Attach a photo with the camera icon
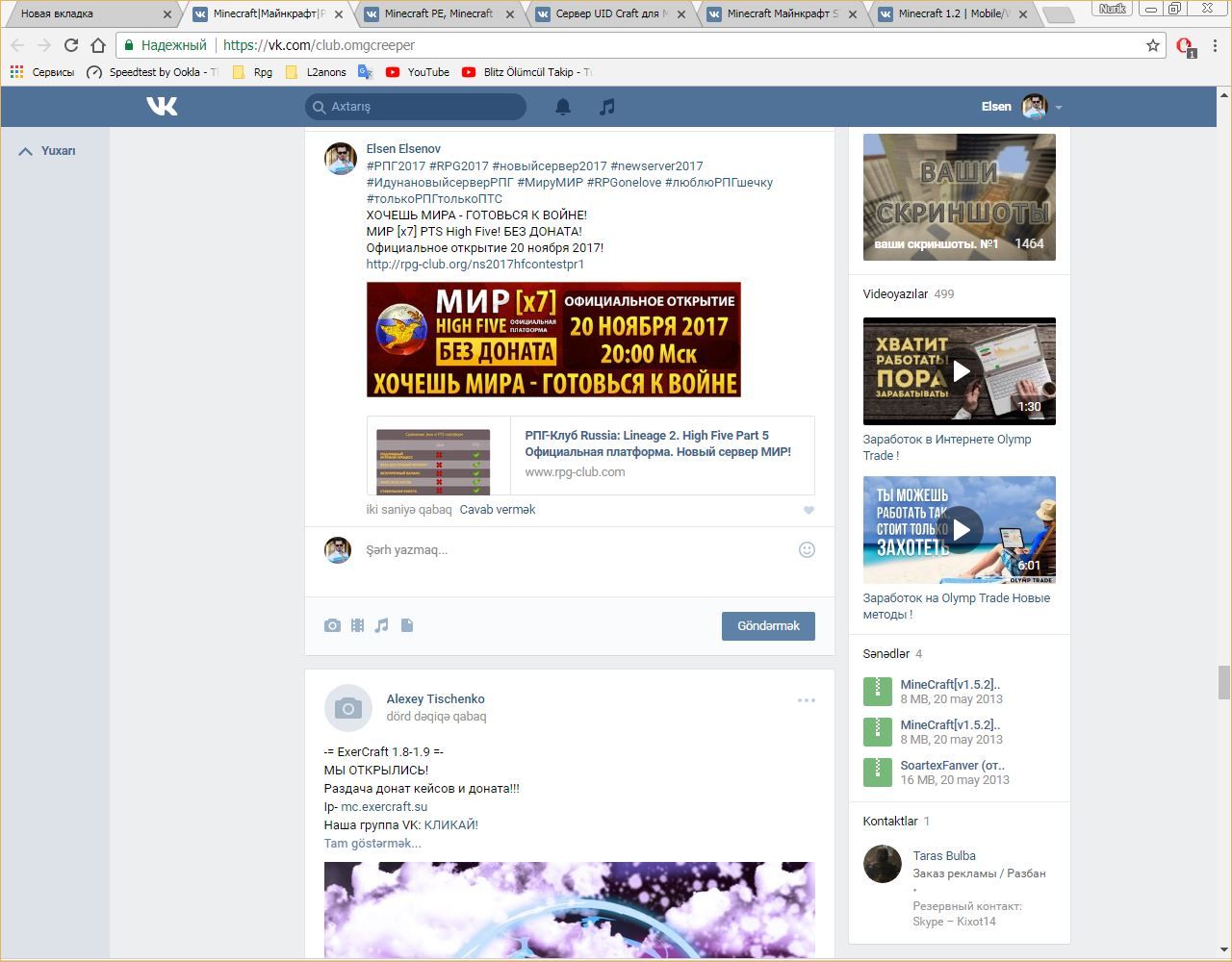 click(x=332, y=625)
